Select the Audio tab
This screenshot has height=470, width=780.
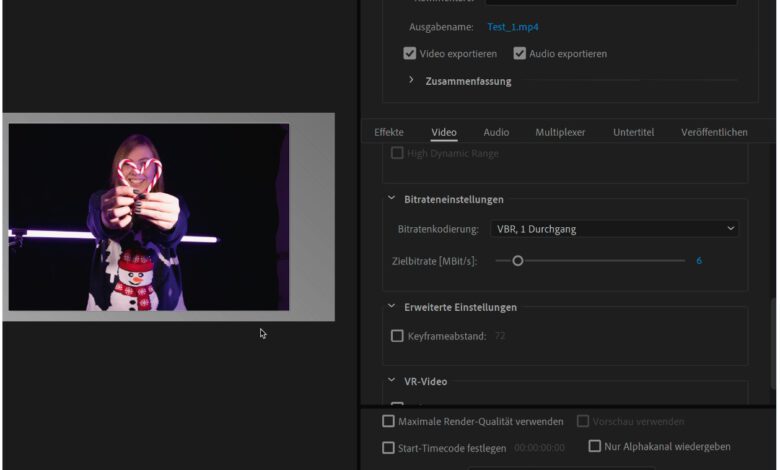tap(496, 132)
